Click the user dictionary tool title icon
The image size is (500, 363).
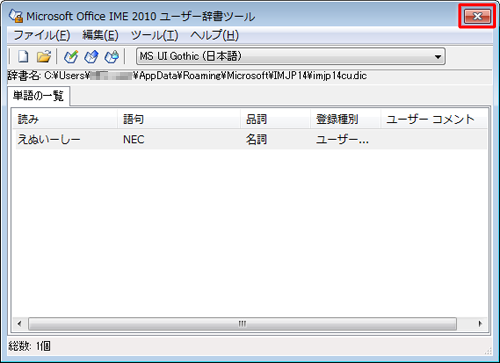(x=16, y=16)
